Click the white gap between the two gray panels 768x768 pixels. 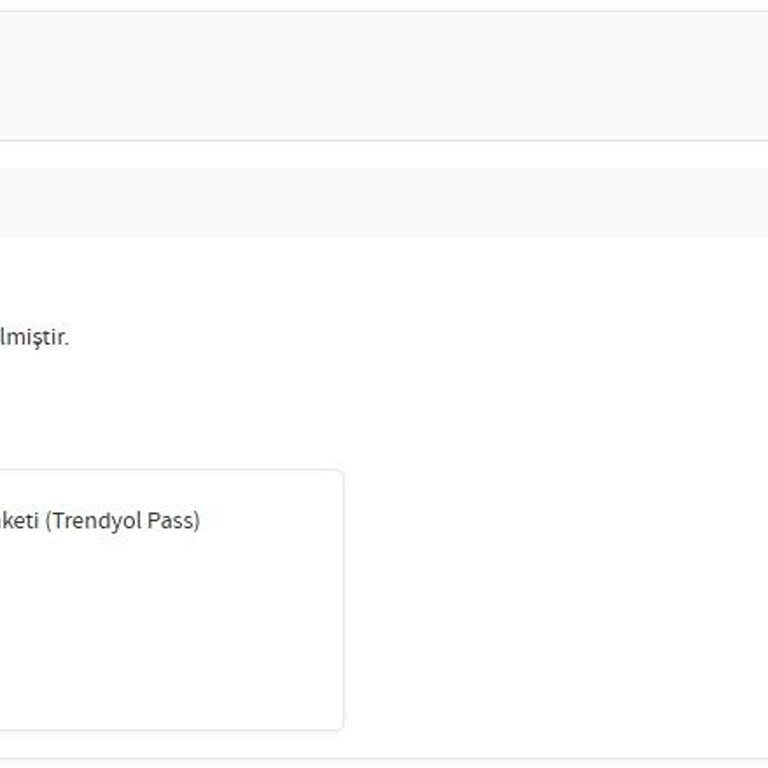point(384,154)
